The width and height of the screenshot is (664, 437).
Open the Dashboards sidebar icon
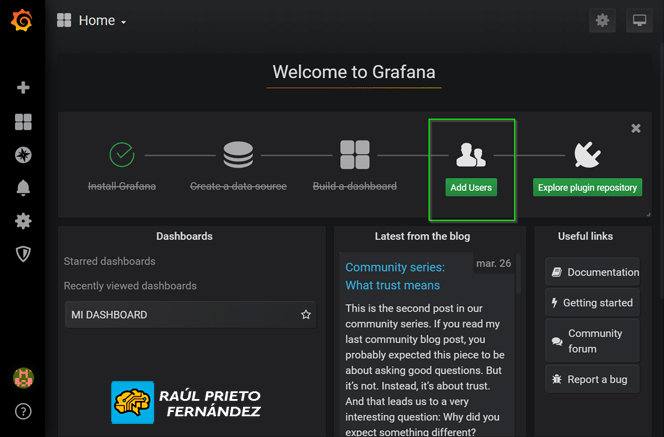(x=23, y=122)
